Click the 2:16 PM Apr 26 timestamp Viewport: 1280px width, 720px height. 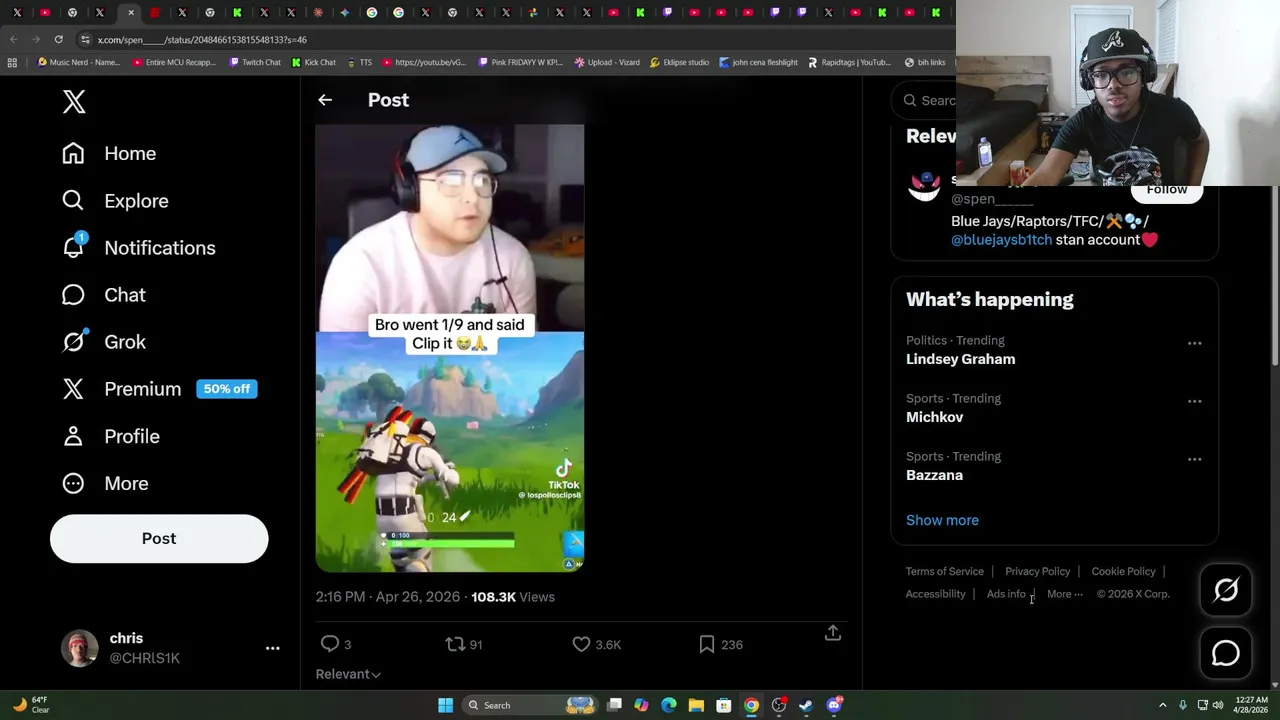[x=388, y=596]
